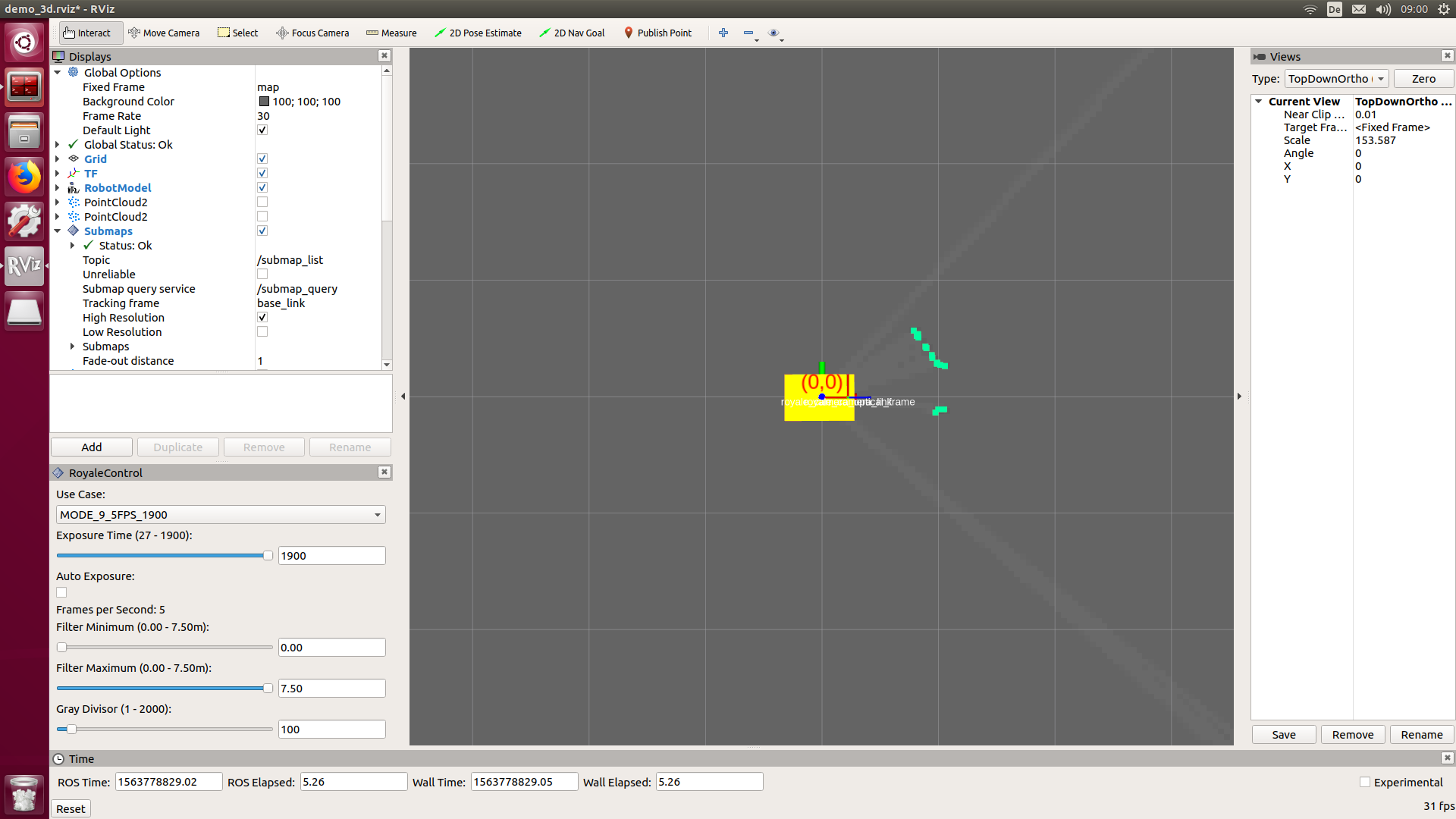Image resolution: width=1456 pixels, height=819 pixels.
Task: Toggle the RobotModel display checkbox
Action: click(x=262, y=187)
